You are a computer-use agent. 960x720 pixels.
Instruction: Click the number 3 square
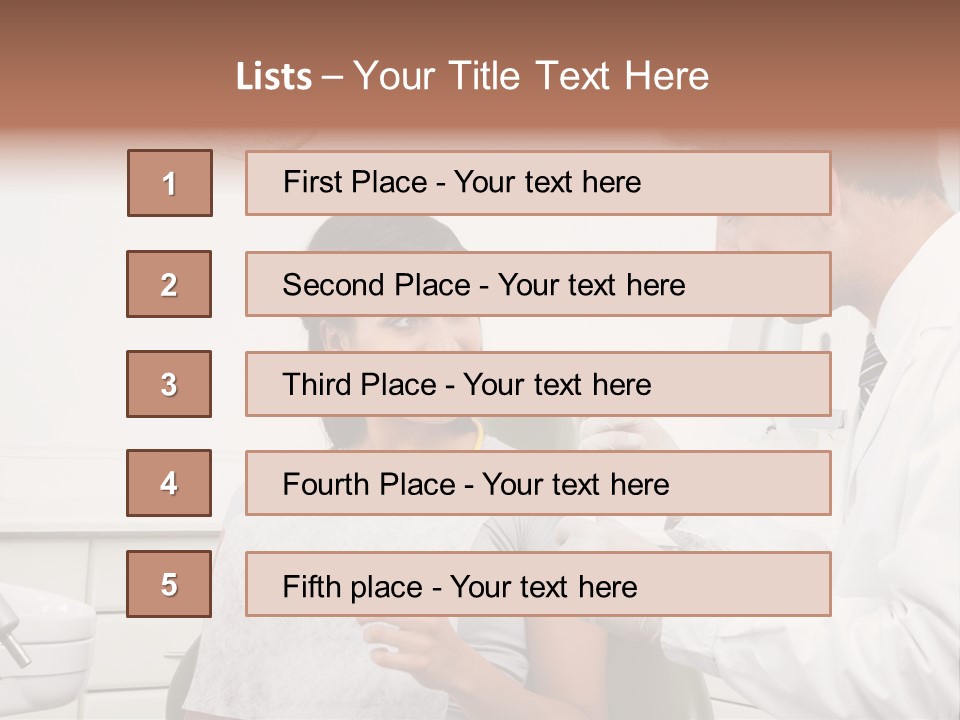coord(169,384)
